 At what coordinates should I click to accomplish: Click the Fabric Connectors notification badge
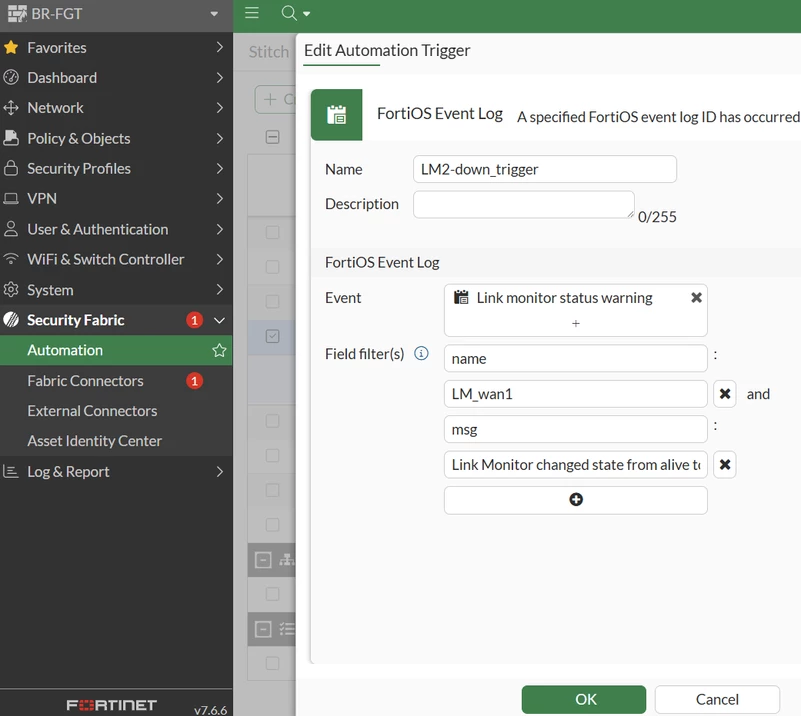click(x=194, y=381)
